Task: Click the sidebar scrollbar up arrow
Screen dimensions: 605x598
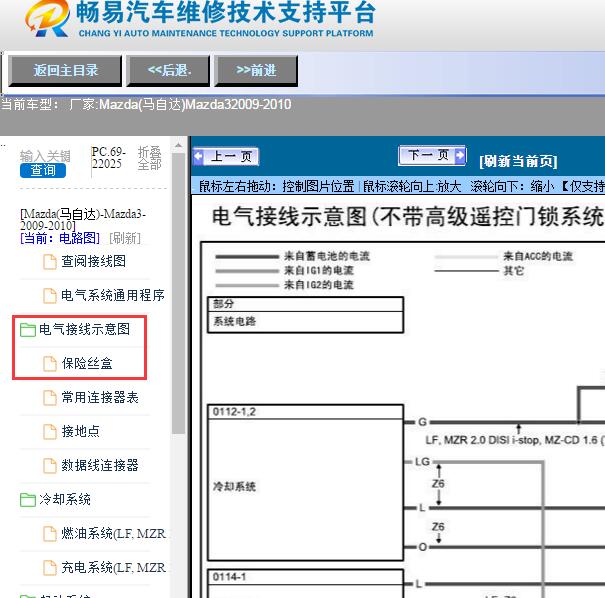Action: tap(178, 146)
